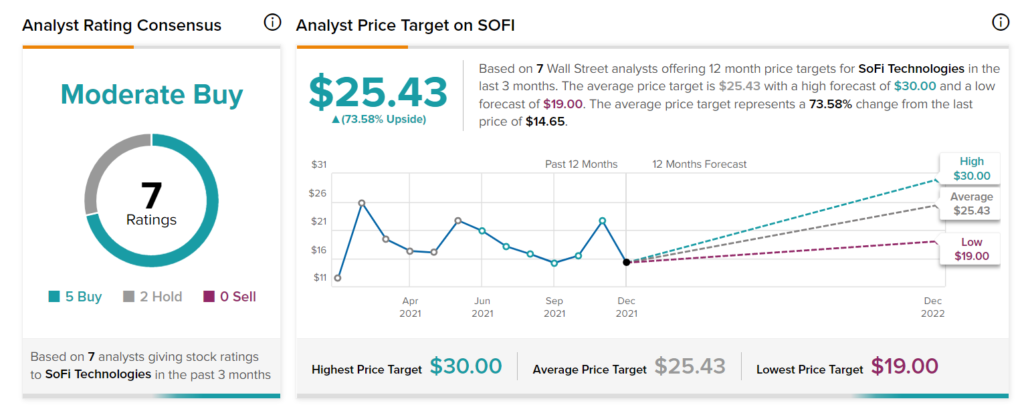The width and height of the screenshot is (1024, 417).
Task: Click the $11 y-axis label
Action: [319, 278]
